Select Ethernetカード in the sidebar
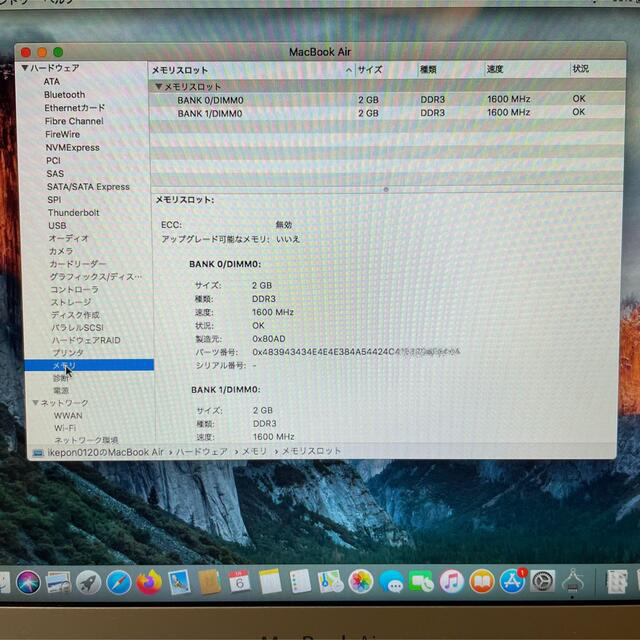The width and height of the screenshot is (640, 640). point(75,108)
